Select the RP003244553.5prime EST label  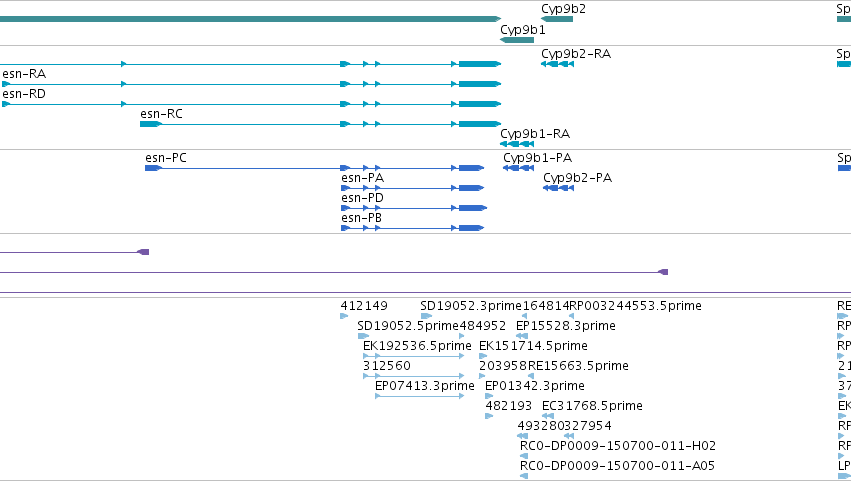(x=636, y=306)
